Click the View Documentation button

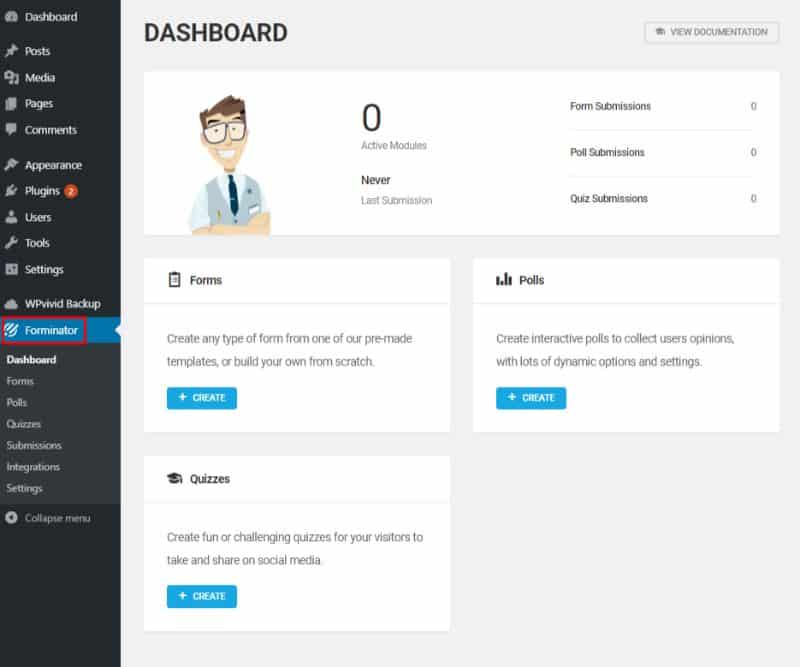click(x=711, y=32)
